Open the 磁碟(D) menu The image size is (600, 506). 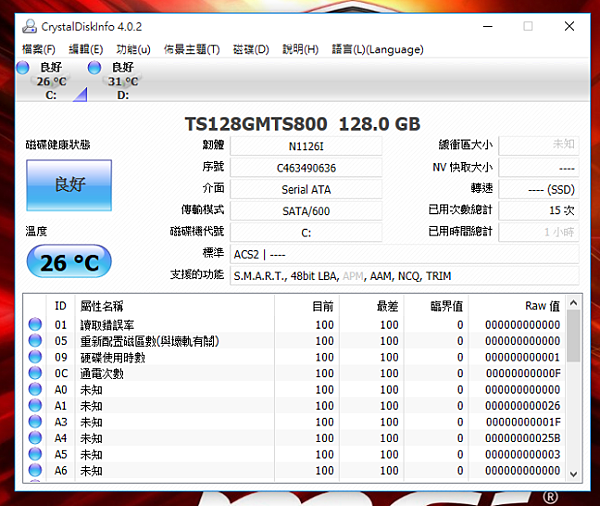pyautogui.click(x=251, y=49)
